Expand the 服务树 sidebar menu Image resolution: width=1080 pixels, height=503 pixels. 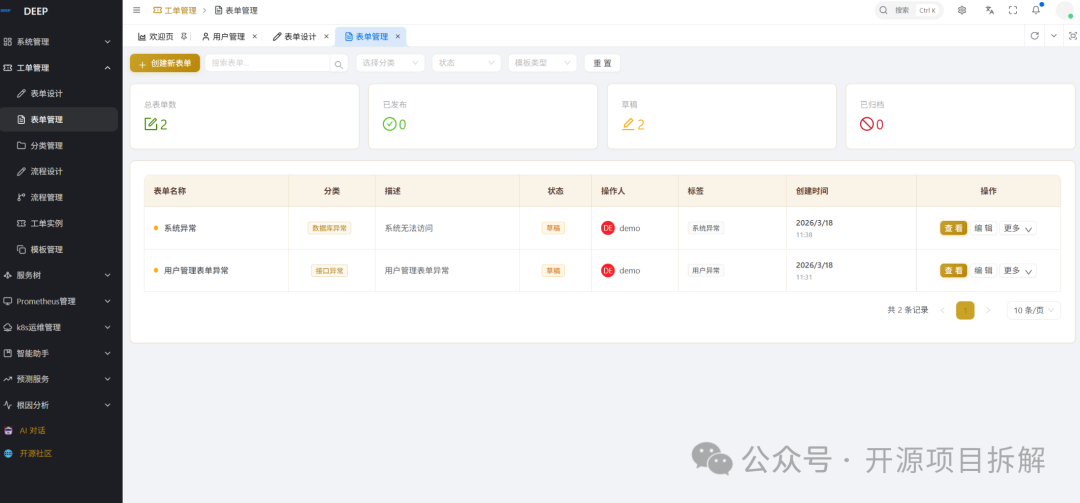click(59, 276)
